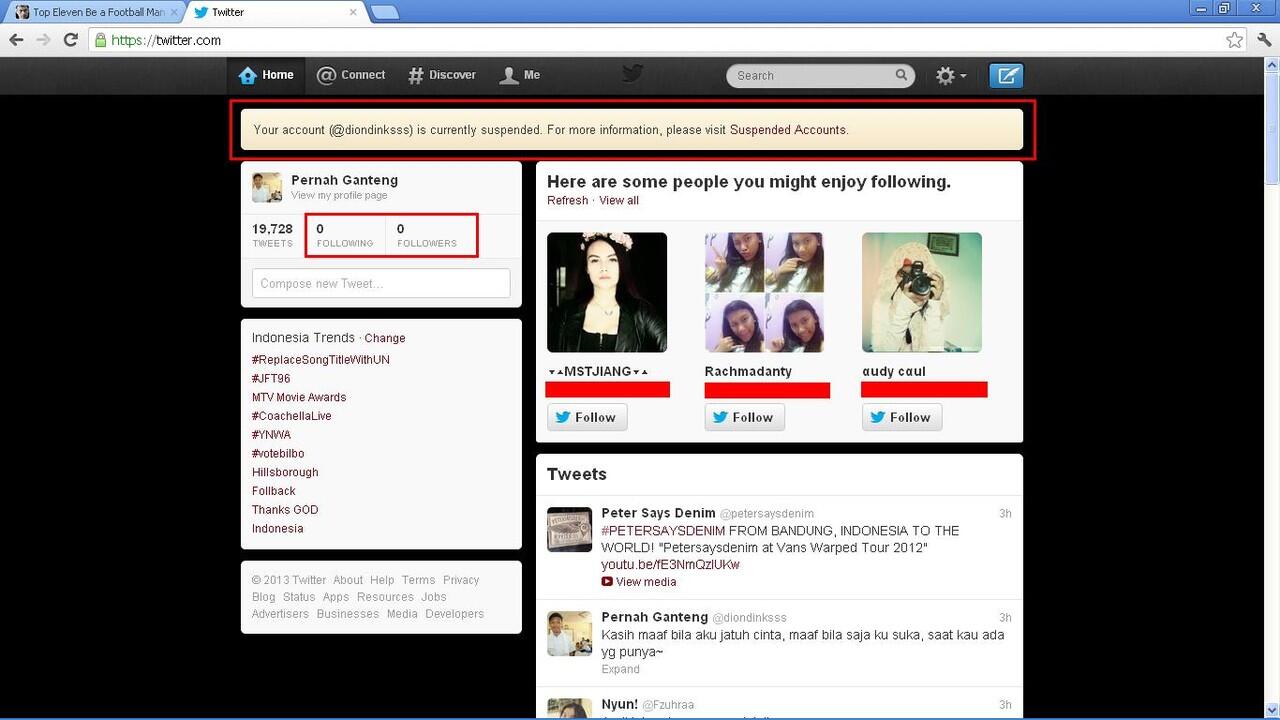Open trend Follback
Viewport: 1280px width, 720px height.
(x=274, y=491)
